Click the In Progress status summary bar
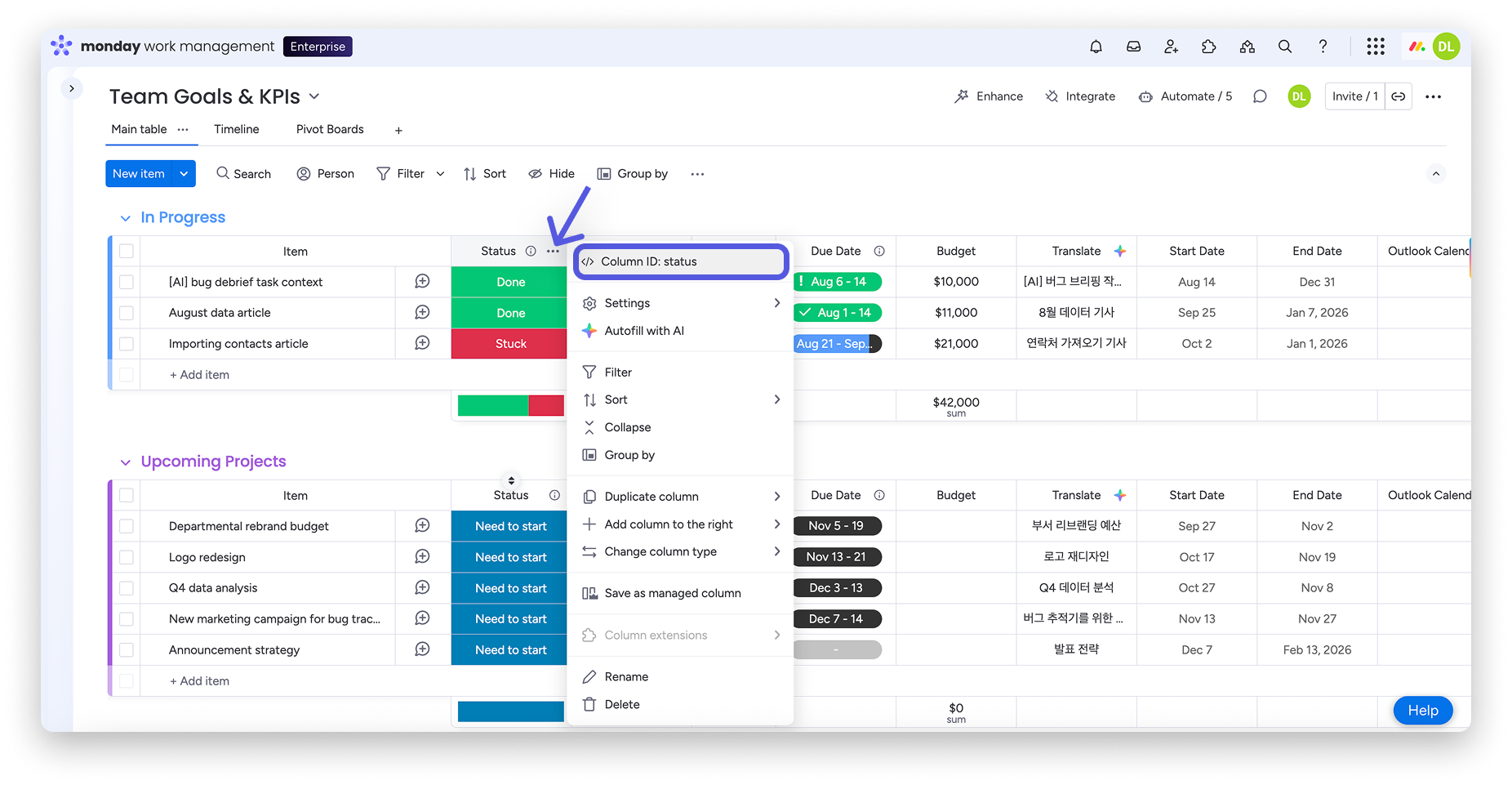 tap(511, 405)
